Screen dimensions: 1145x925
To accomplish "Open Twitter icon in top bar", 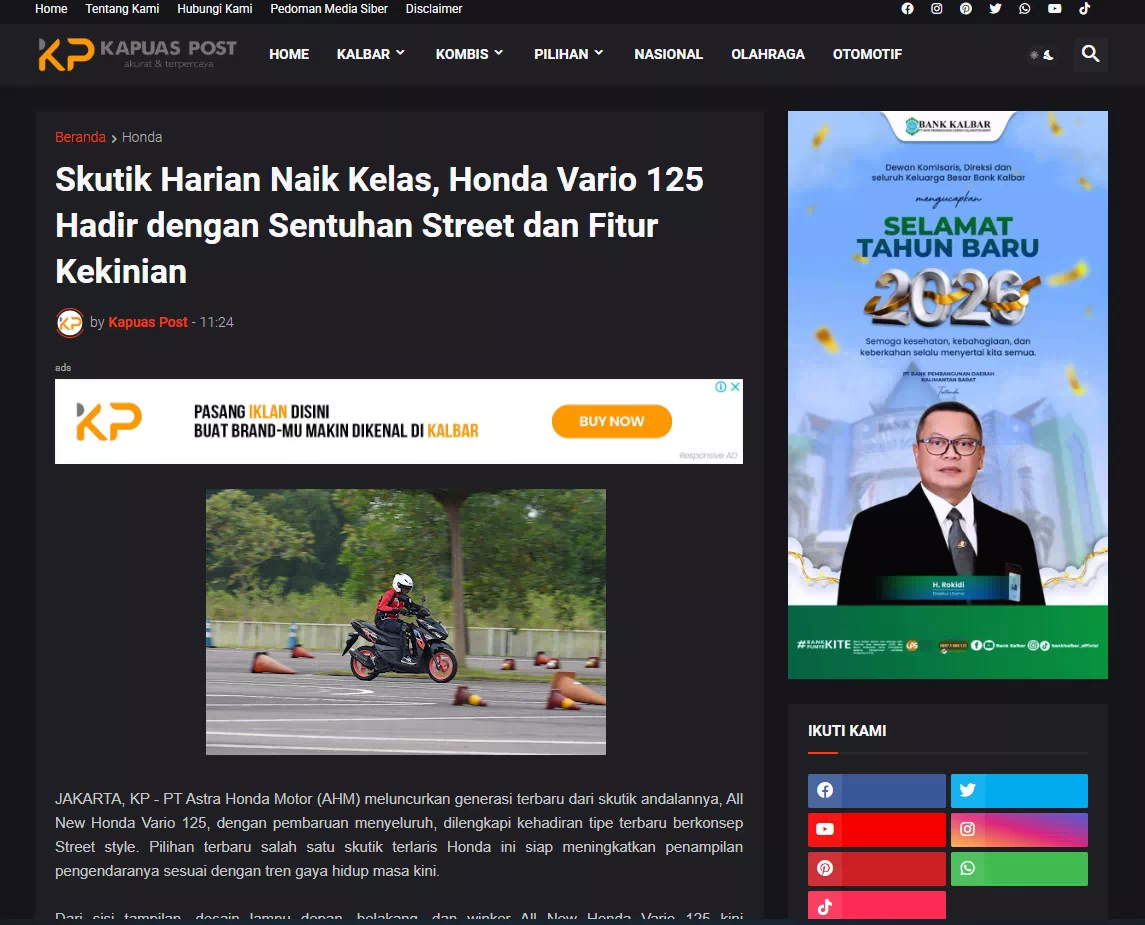I will 995,9.
